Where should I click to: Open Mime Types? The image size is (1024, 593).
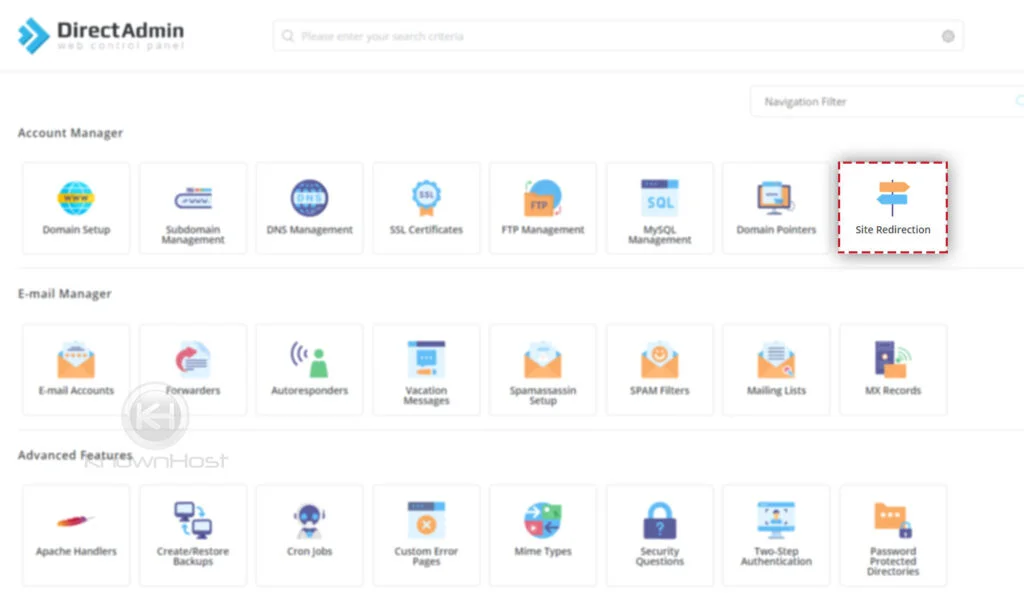click(x=543, y=536)
